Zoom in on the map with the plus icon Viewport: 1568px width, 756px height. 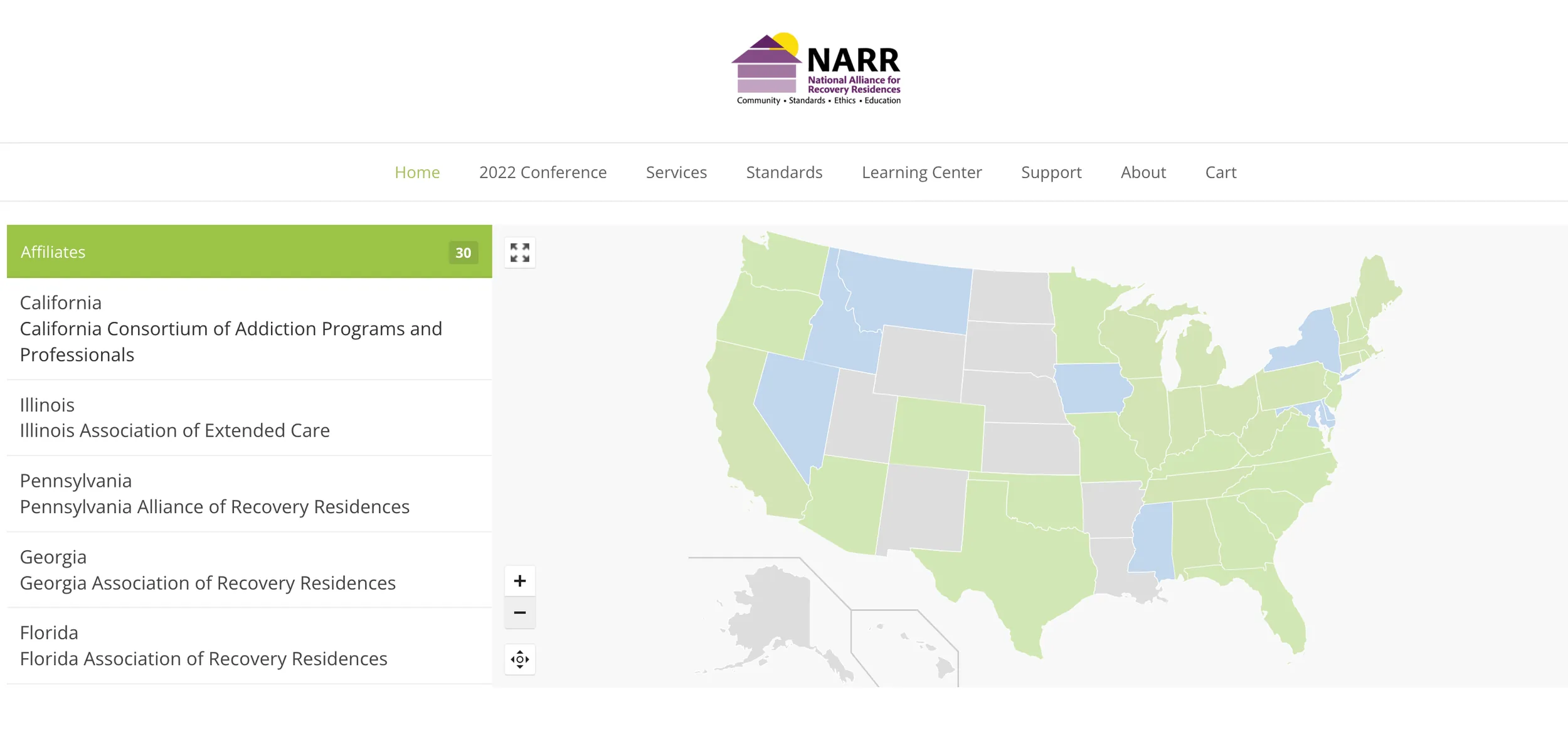[519, 580]
